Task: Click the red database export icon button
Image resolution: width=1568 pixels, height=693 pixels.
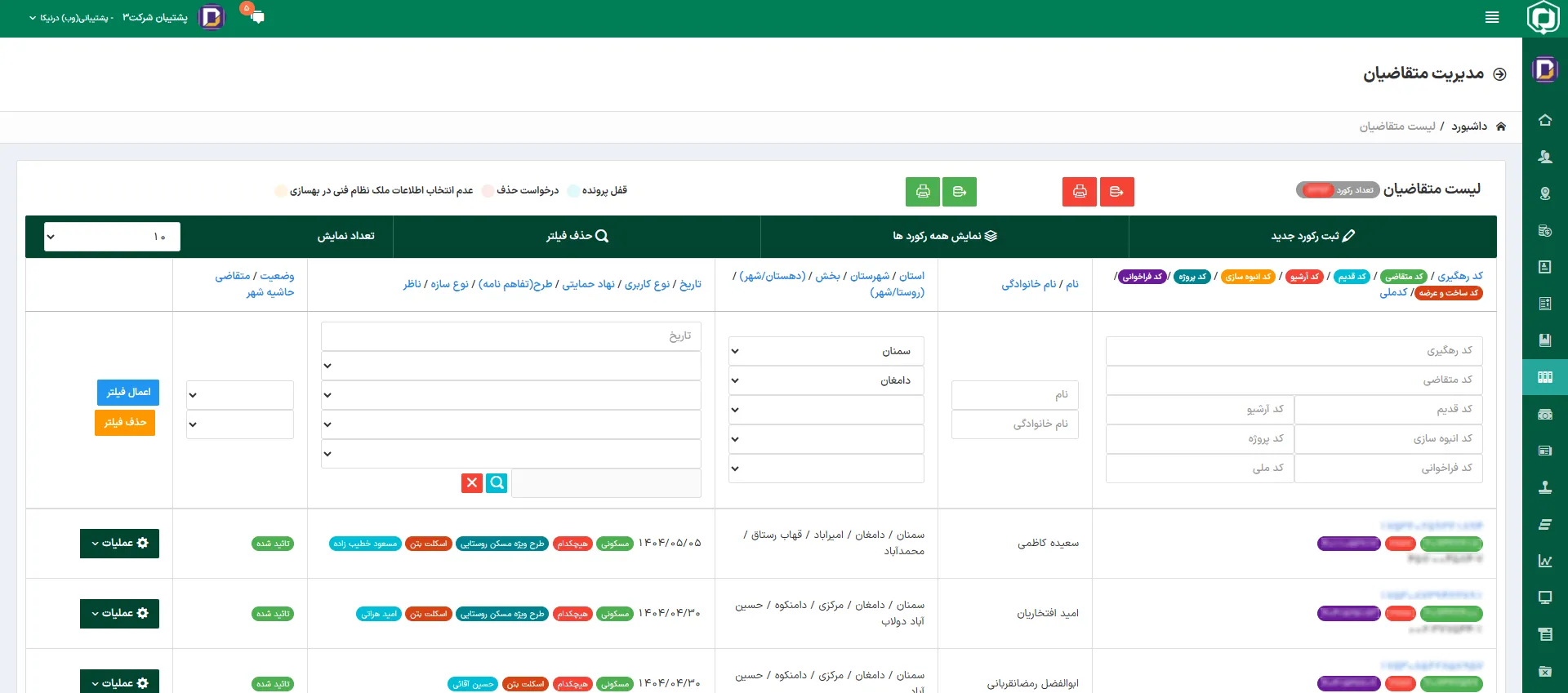Action: click(x=1117, y=192)
